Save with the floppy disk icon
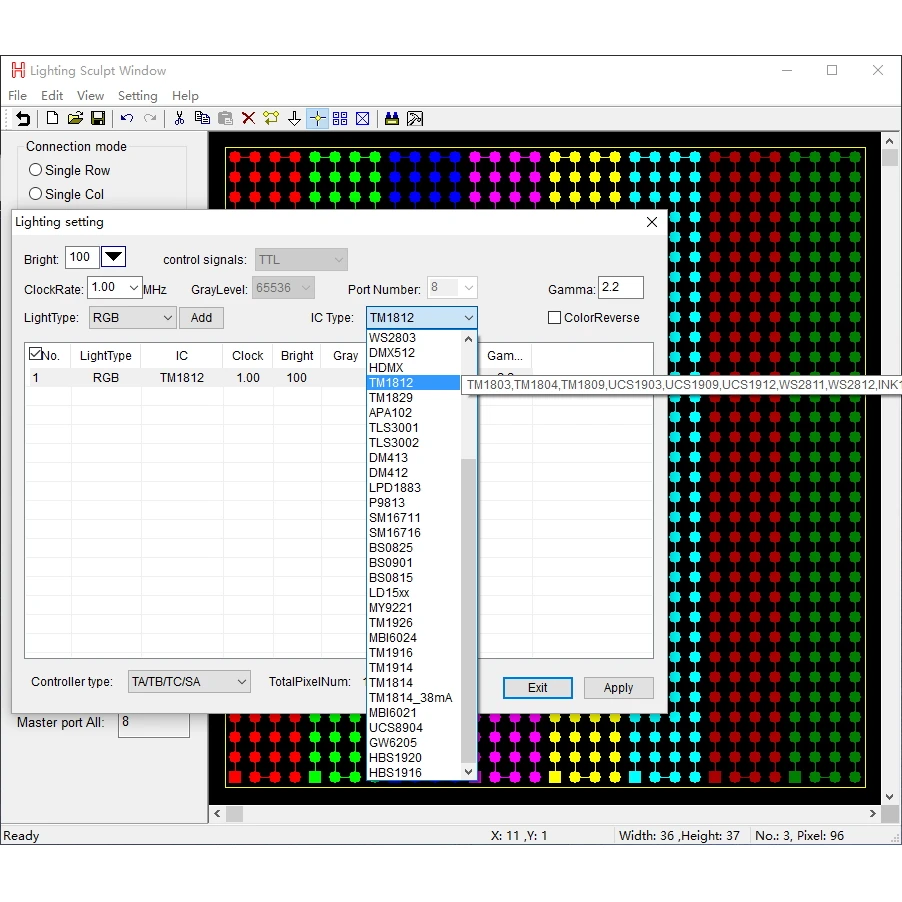The image size is (902, 902). point(98,119)
